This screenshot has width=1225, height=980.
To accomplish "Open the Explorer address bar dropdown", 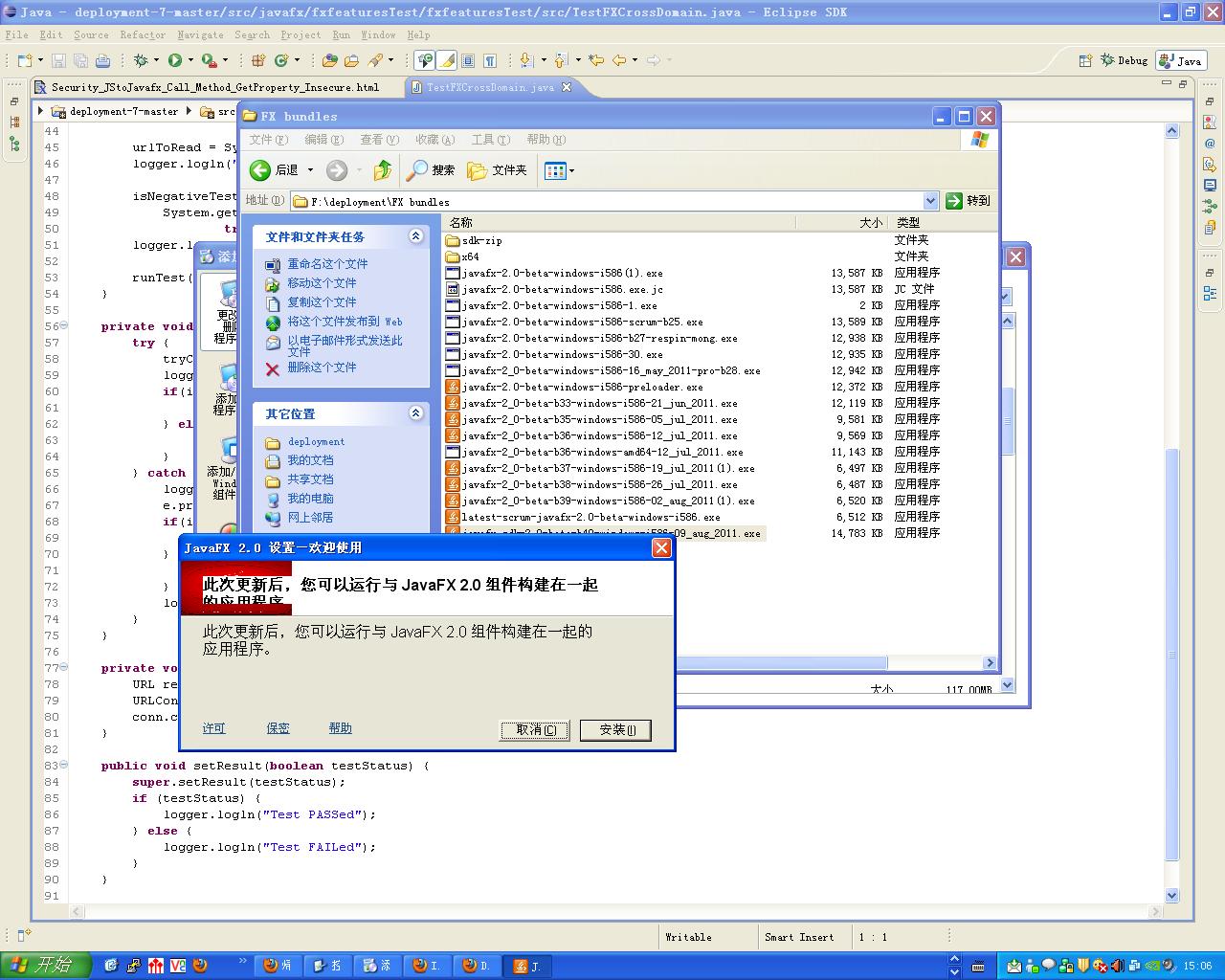I will 930,201.
